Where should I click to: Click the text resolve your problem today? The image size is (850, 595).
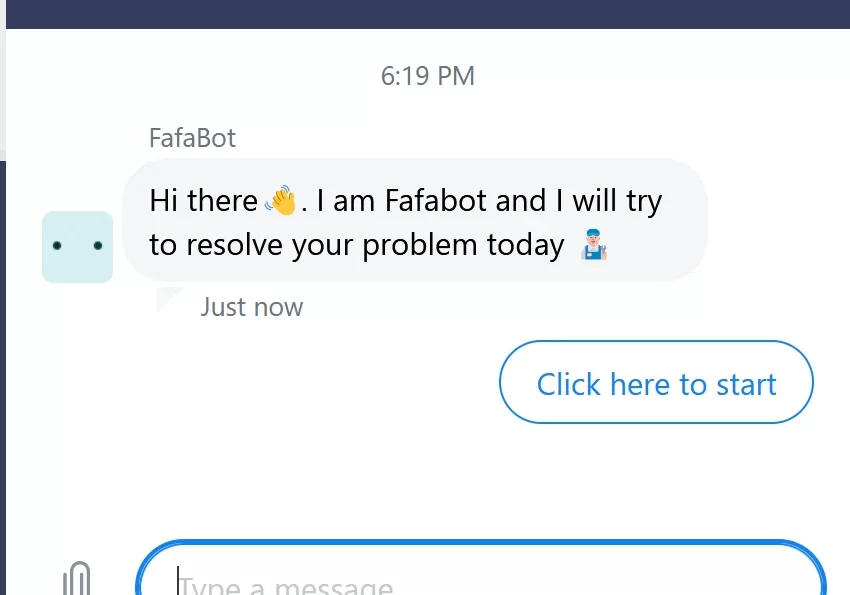pos(375,245)
